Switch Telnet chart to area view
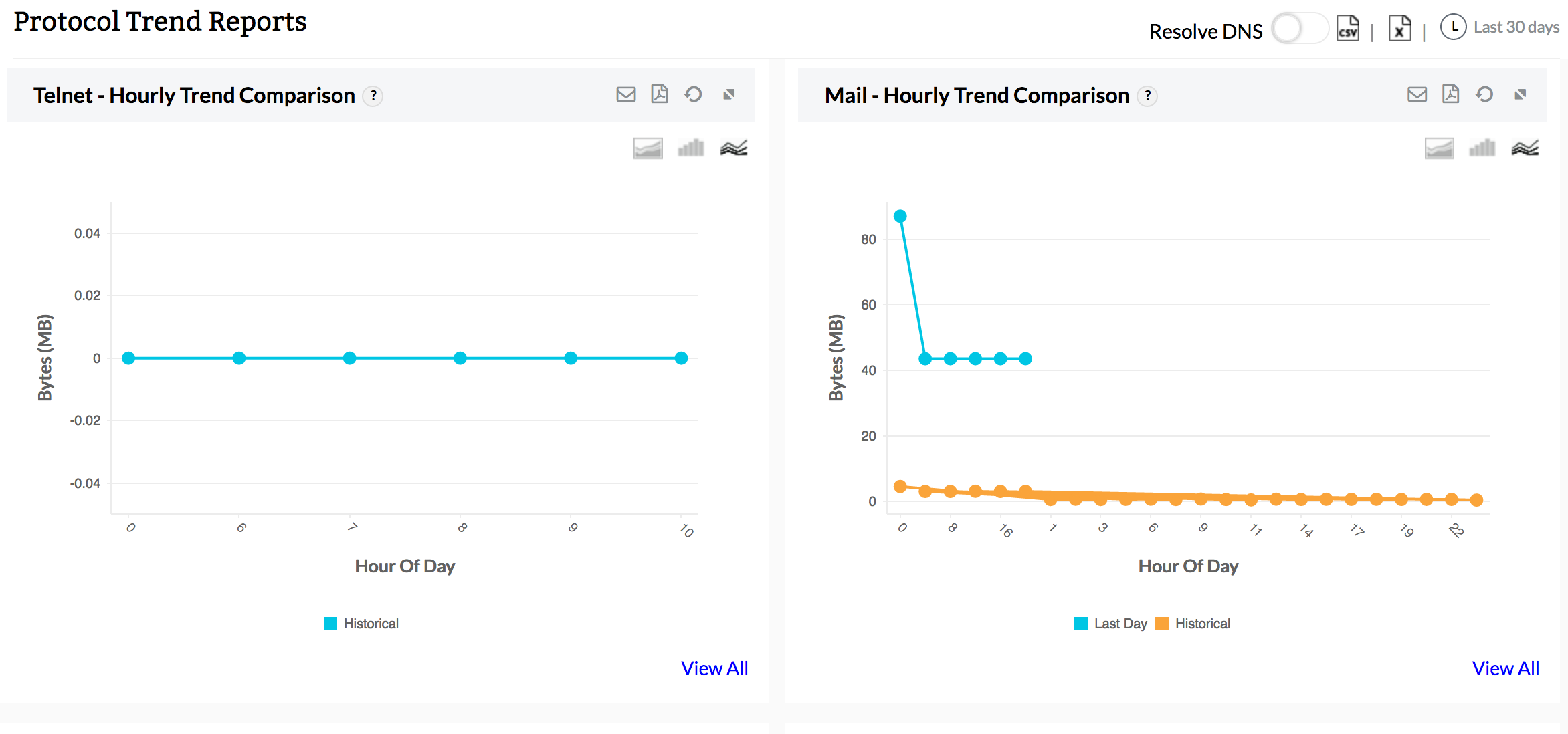Viewport: 1568px width, 734px height. tap(648, 148)
